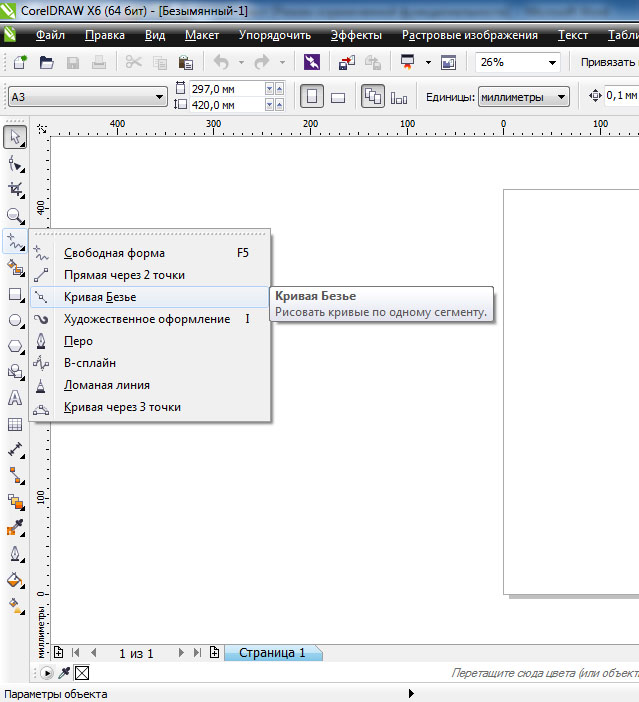Switch to Страница 1 tab
The image size is (639, 702).
[x=272, y=653]
